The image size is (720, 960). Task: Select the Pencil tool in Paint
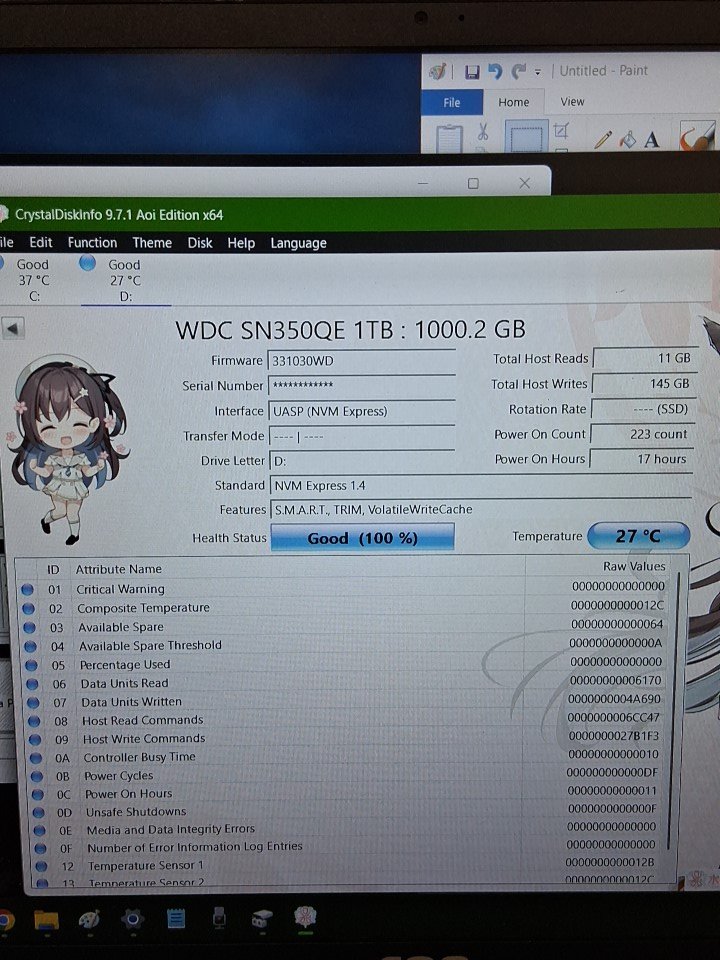click(x=602, y=140)
